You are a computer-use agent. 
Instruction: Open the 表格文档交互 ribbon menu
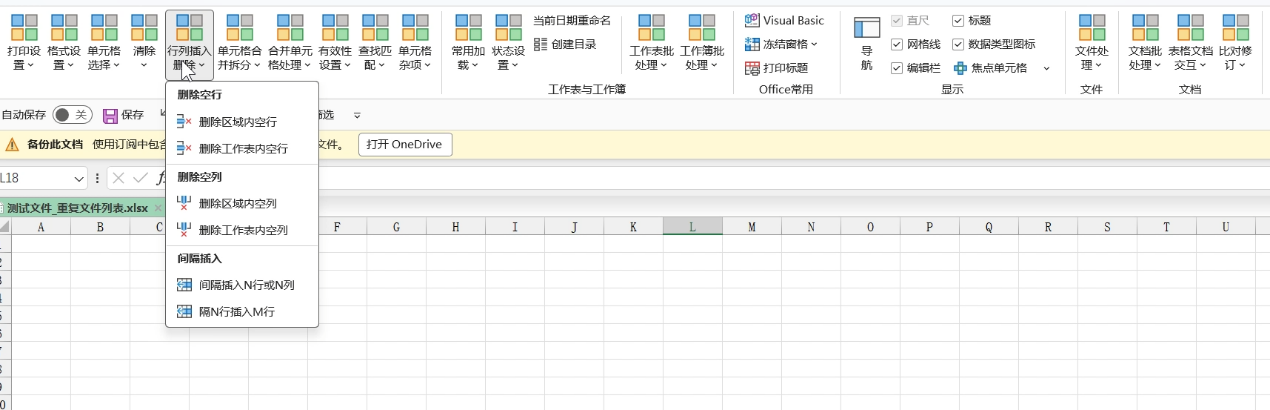pyautogui.click(x=1190, y=42)
